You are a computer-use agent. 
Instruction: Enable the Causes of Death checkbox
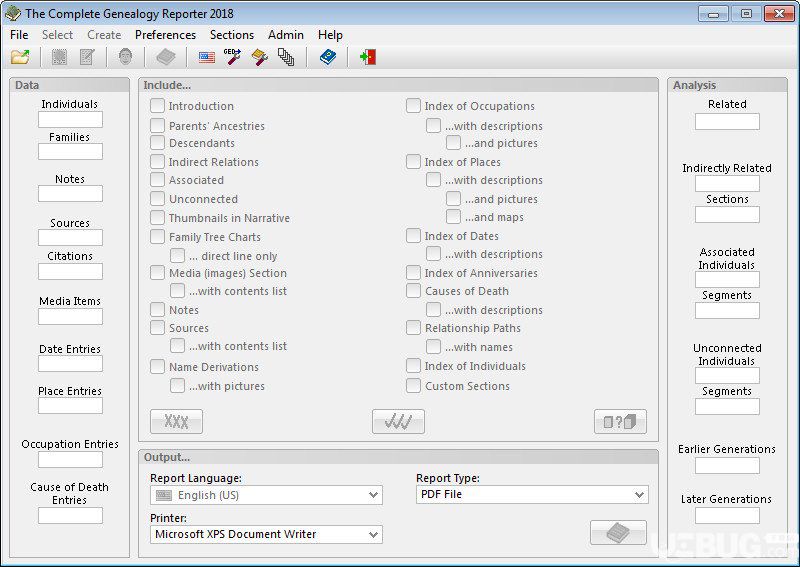(413, 291)
